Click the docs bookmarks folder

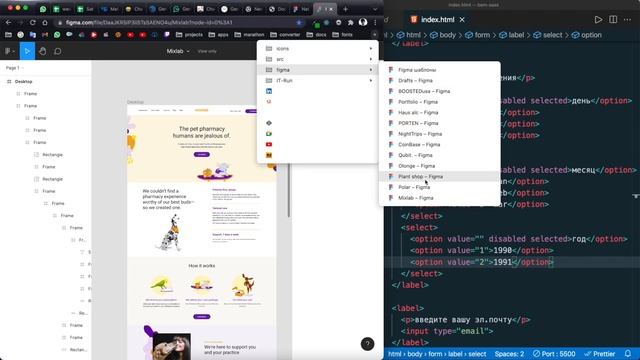point(316,35)
